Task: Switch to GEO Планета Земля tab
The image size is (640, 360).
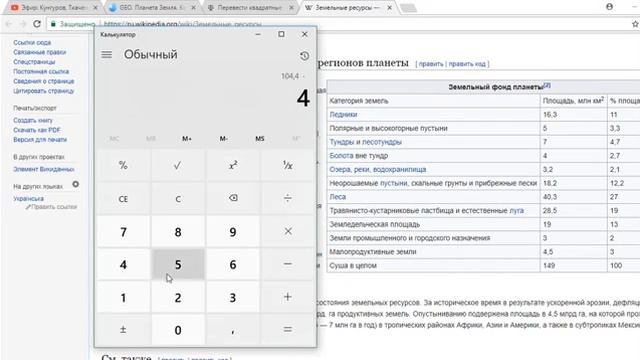Action: click(x=152, y=7)
